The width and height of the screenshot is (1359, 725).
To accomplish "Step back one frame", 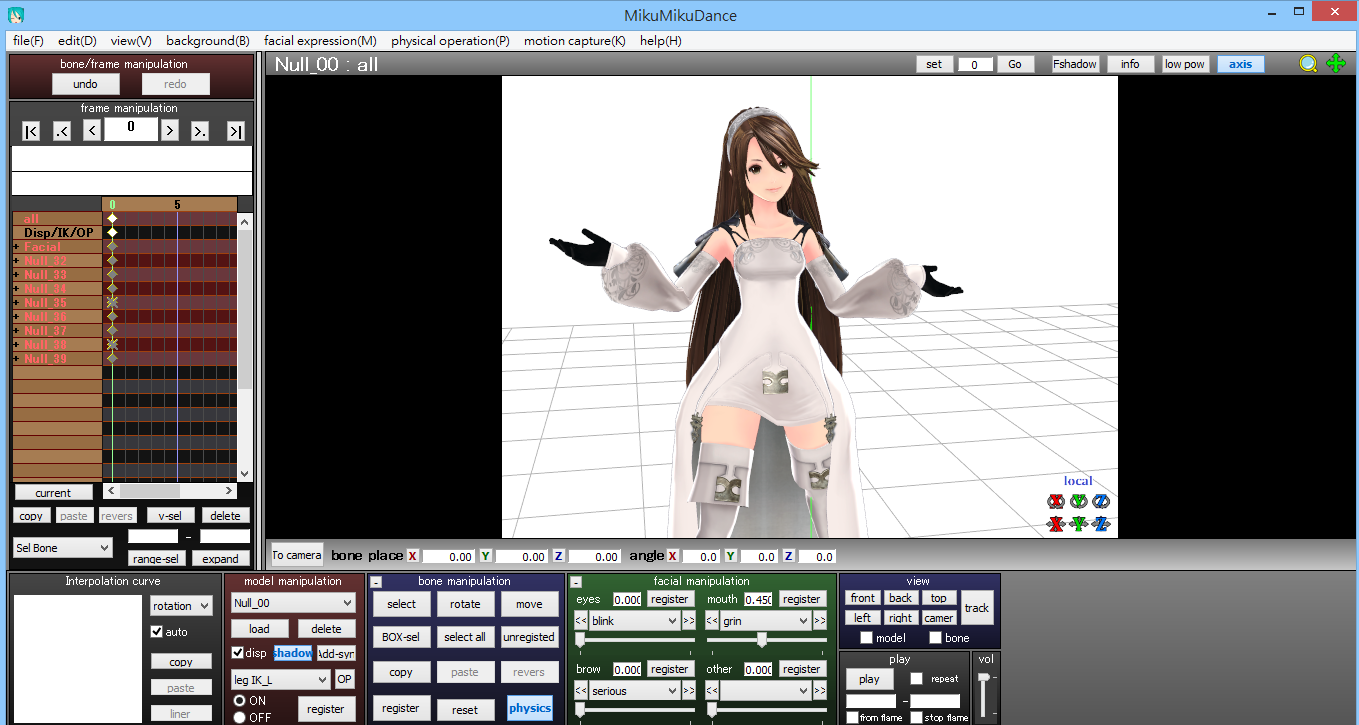I will (x=91, y=131).
